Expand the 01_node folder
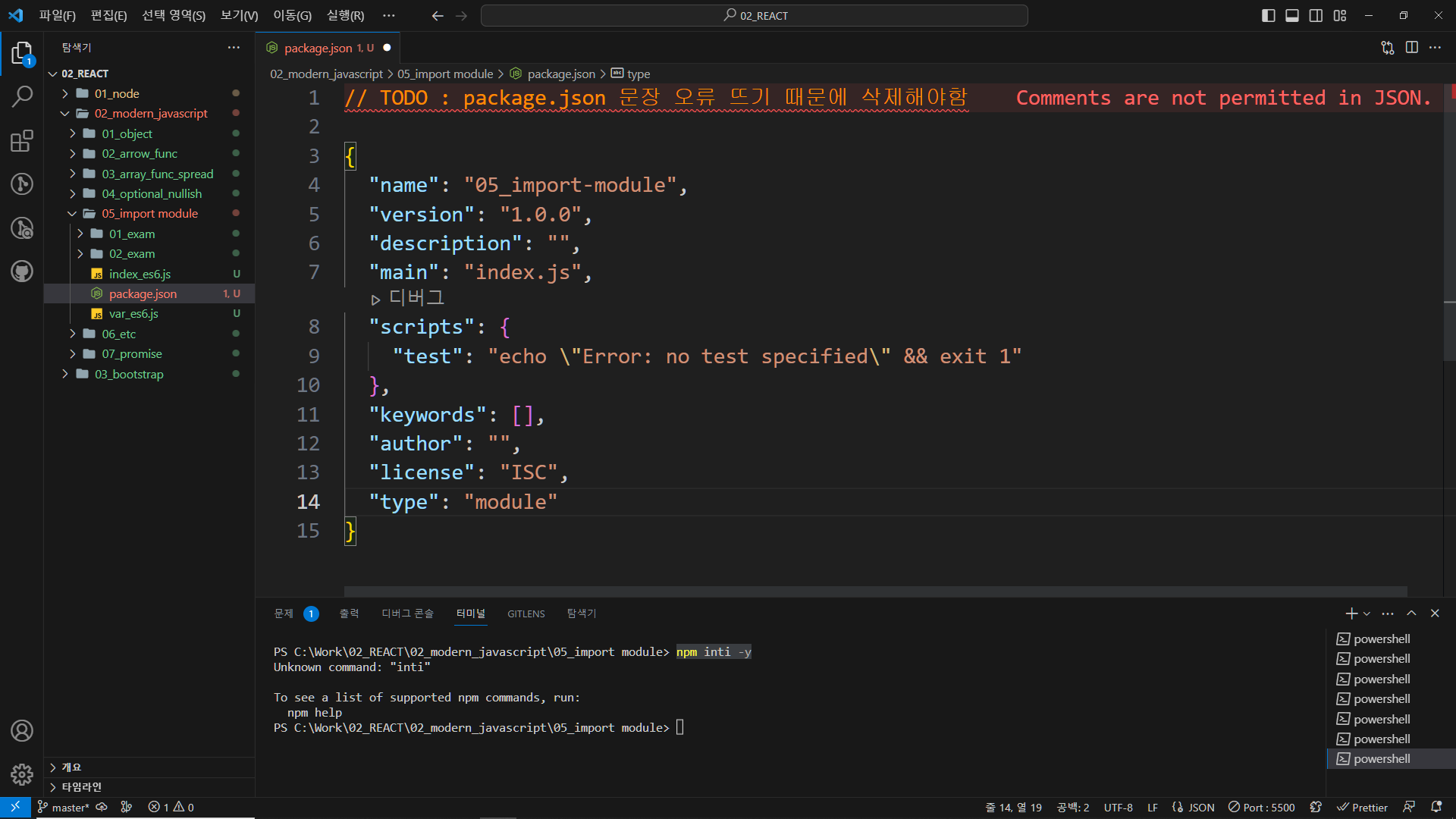Screen dimensions: 1456x819 [x=117, y=93]
